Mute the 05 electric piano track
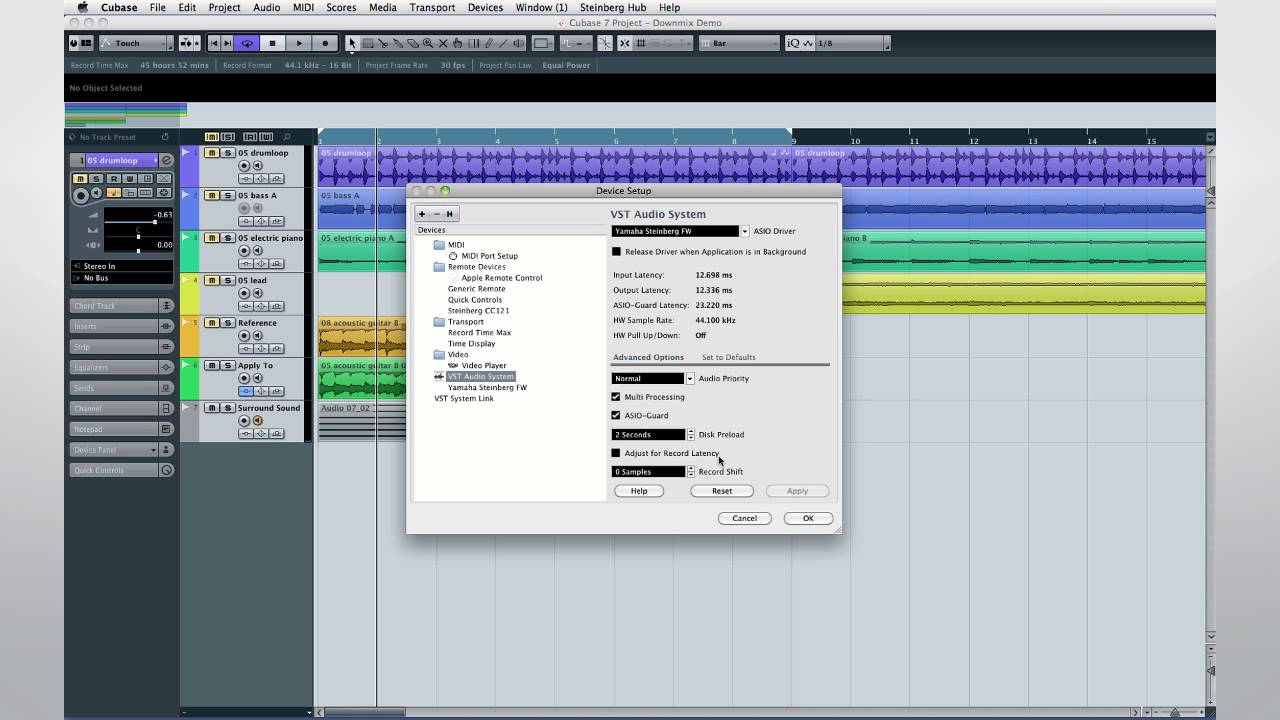Image resolution: width=1280 pixels, height=720 pixels. coord(212,238)
